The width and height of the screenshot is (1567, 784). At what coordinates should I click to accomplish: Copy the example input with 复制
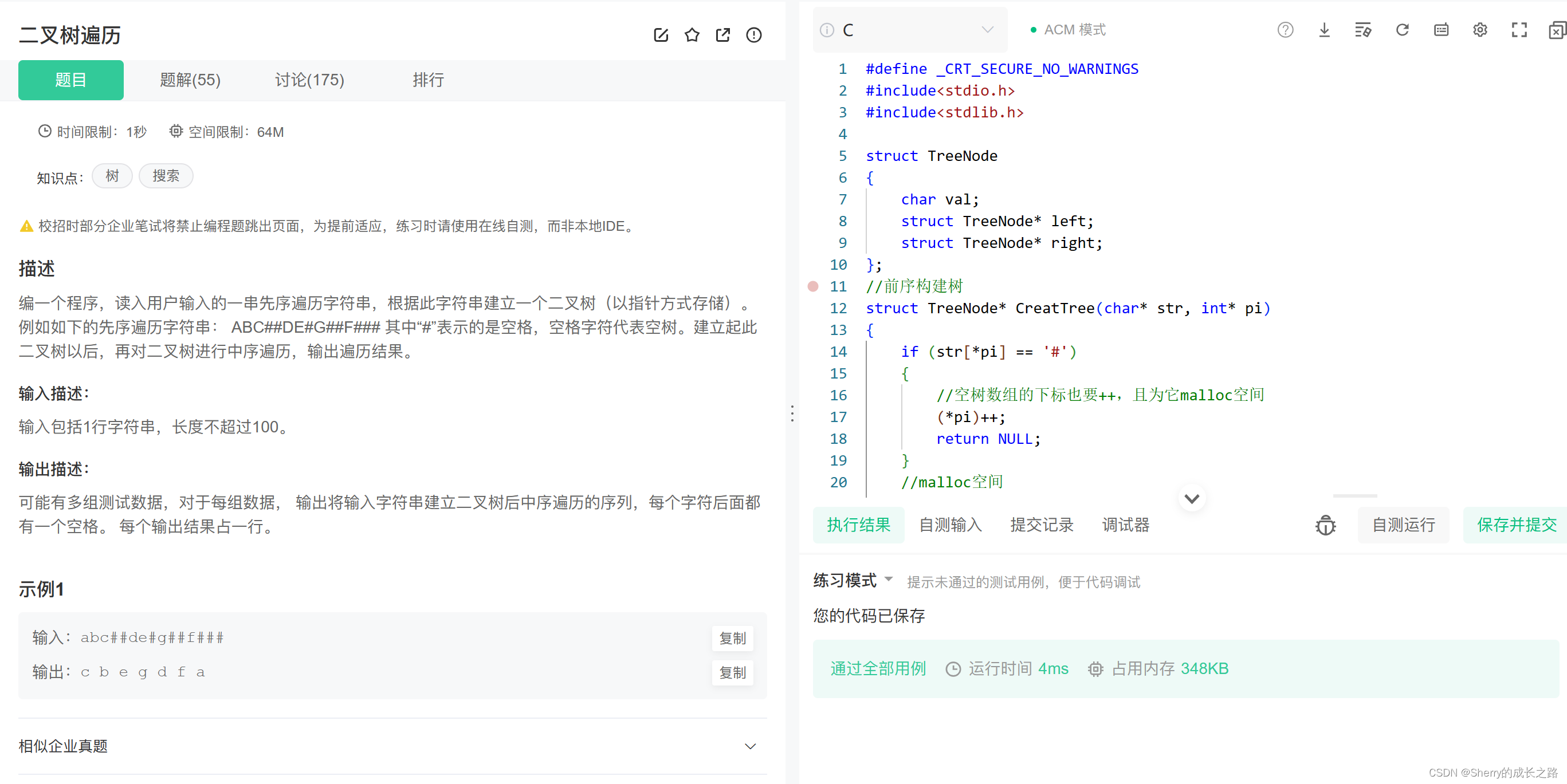click(732, 638)
